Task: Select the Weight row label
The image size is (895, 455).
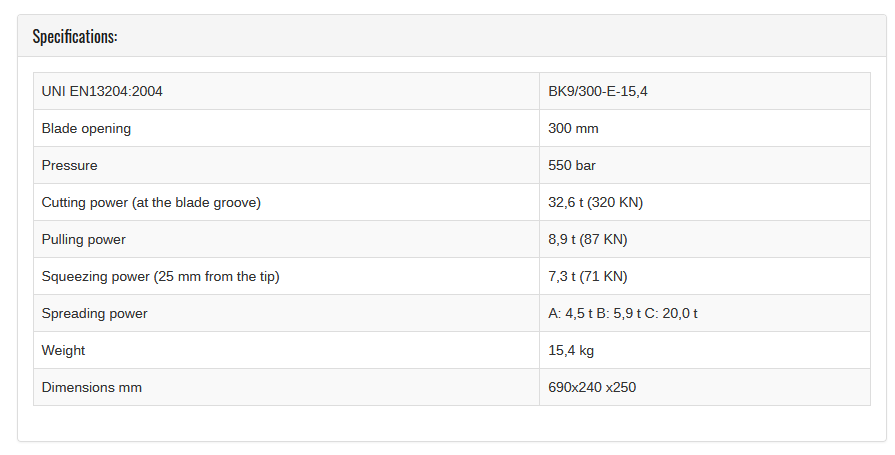Action: (x=63, y=351)
